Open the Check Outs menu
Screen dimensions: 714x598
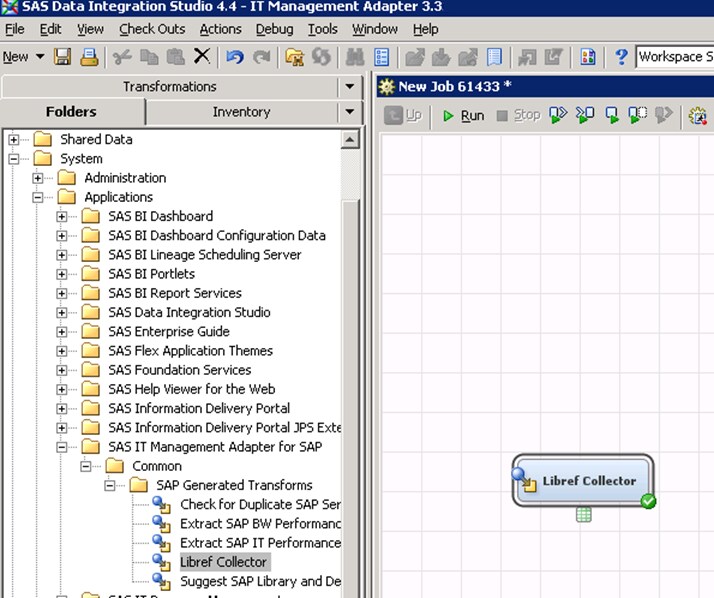152,29
